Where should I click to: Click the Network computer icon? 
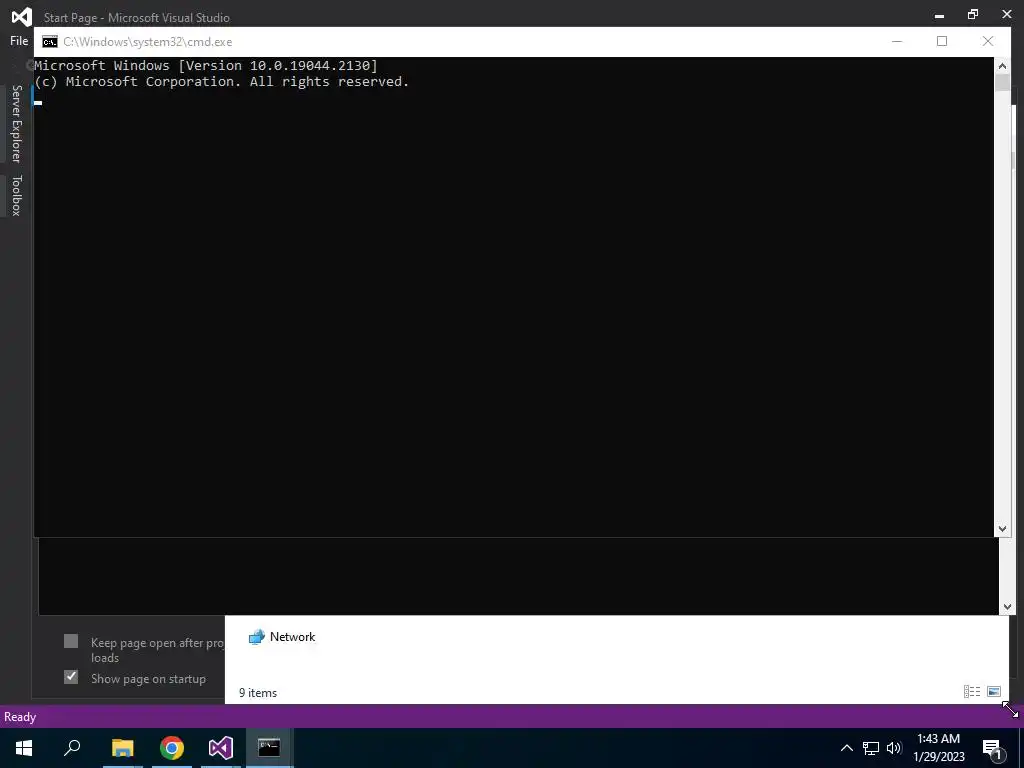tap(257, 637)
